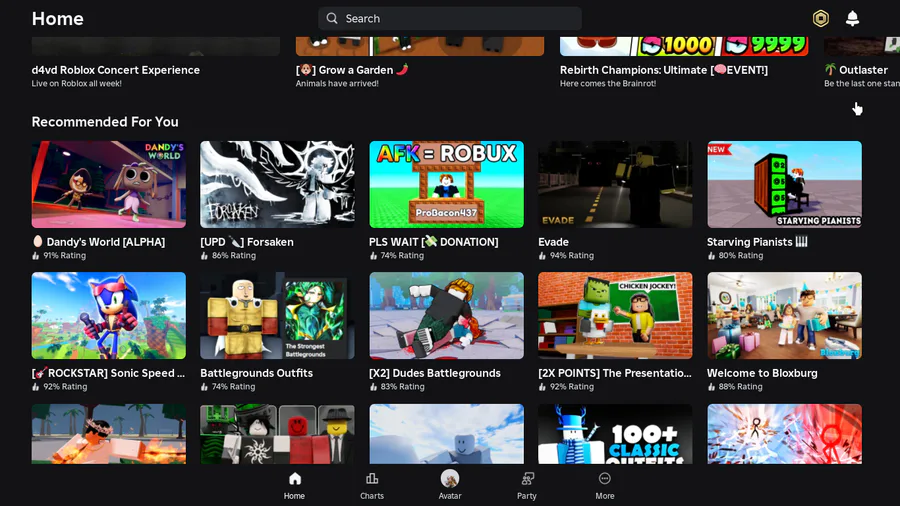Open the Avatar profile picture icon
The image size is (900, 506).
pos(450,478)
